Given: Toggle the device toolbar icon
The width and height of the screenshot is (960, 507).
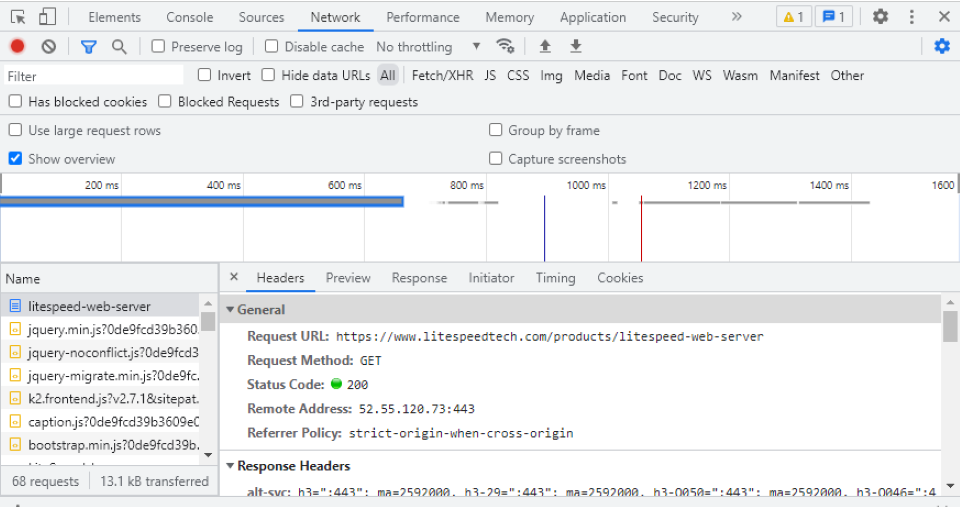Looking at the screenshot, I should (48, 17).
